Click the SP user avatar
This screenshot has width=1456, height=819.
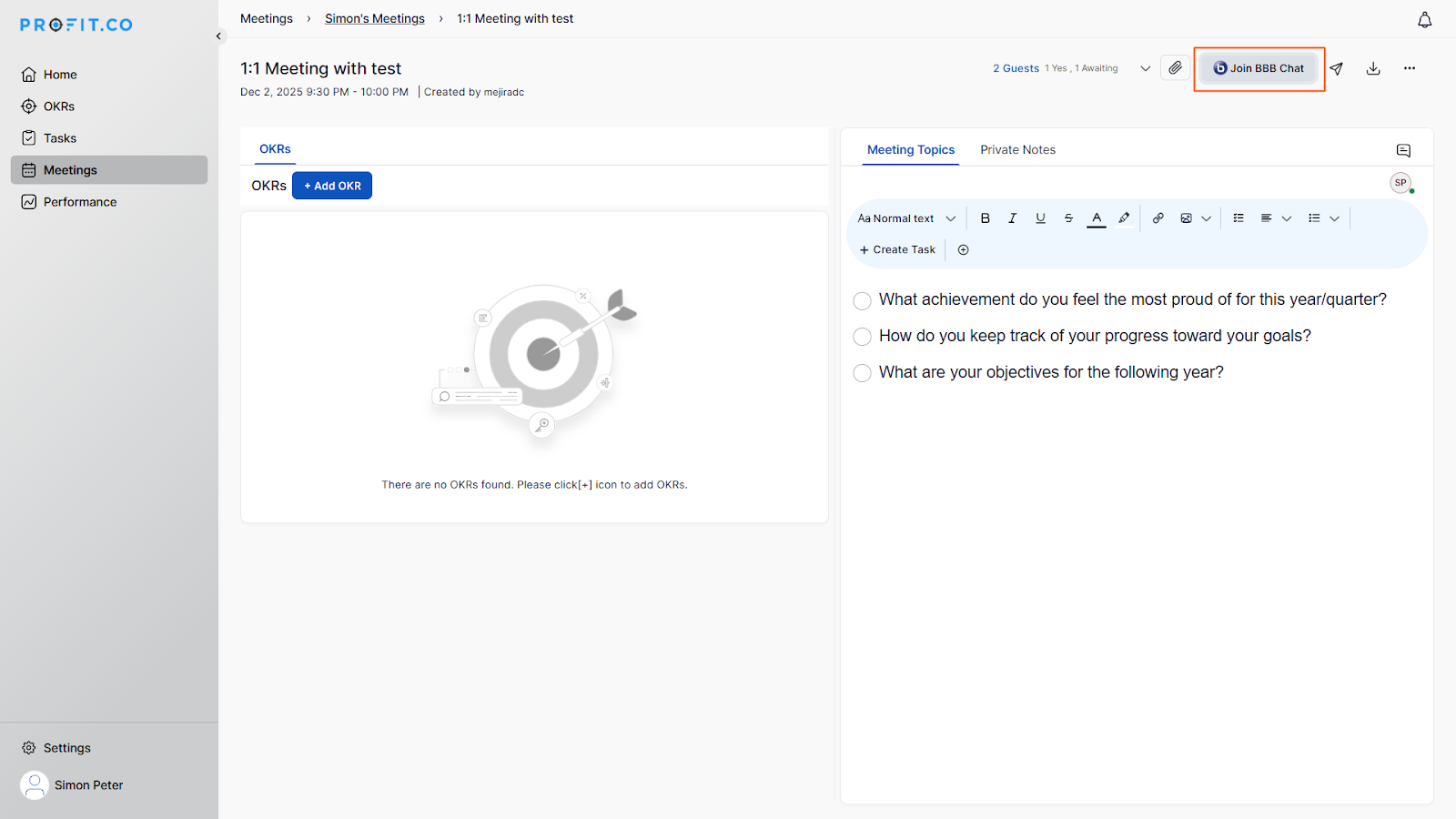click(x=1400, y=183)
